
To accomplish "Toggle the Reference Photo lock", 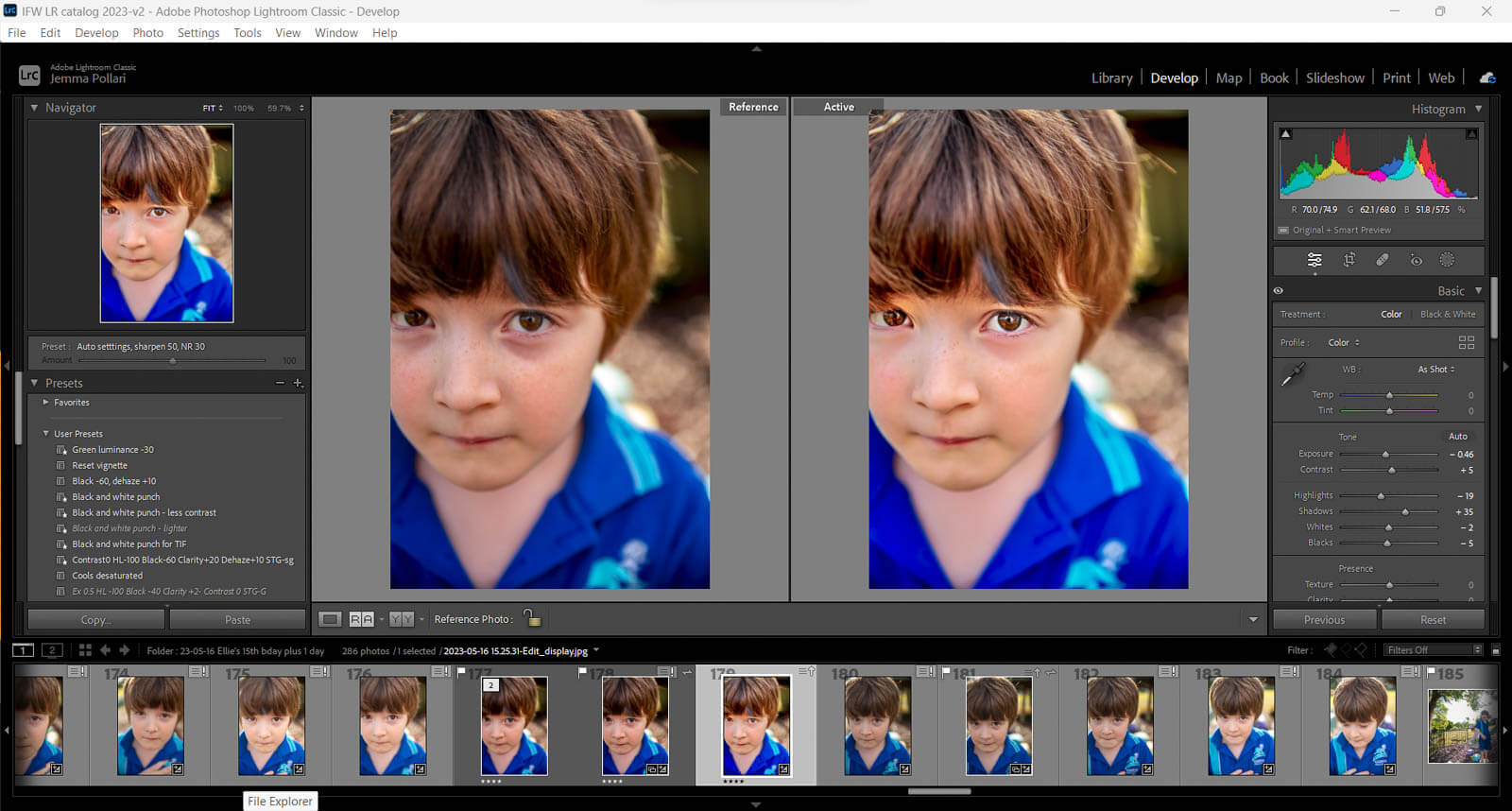I will pos(532,618).
